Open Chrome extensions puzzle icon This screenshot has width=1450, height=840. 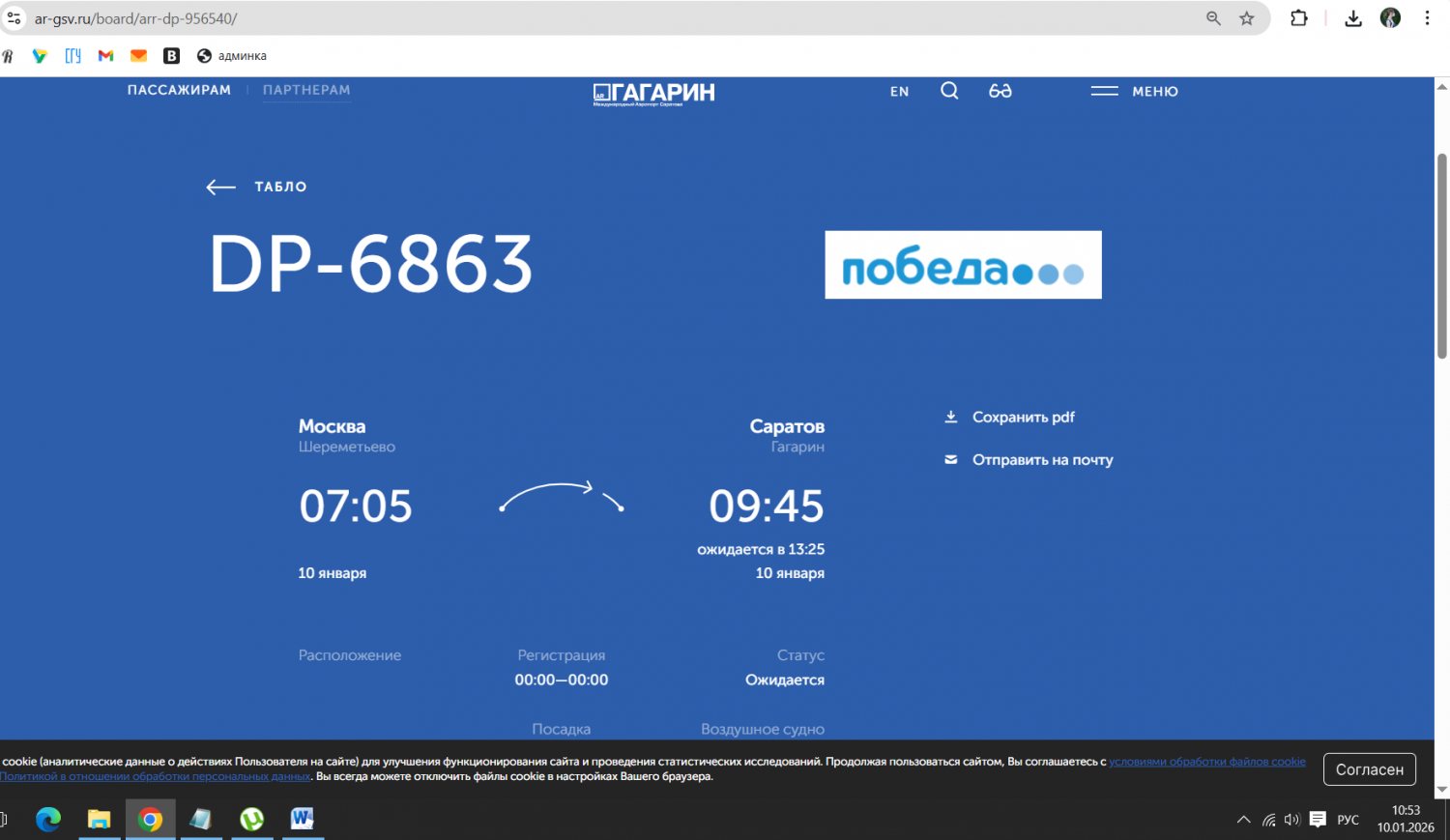click(x=1299, y=18)
